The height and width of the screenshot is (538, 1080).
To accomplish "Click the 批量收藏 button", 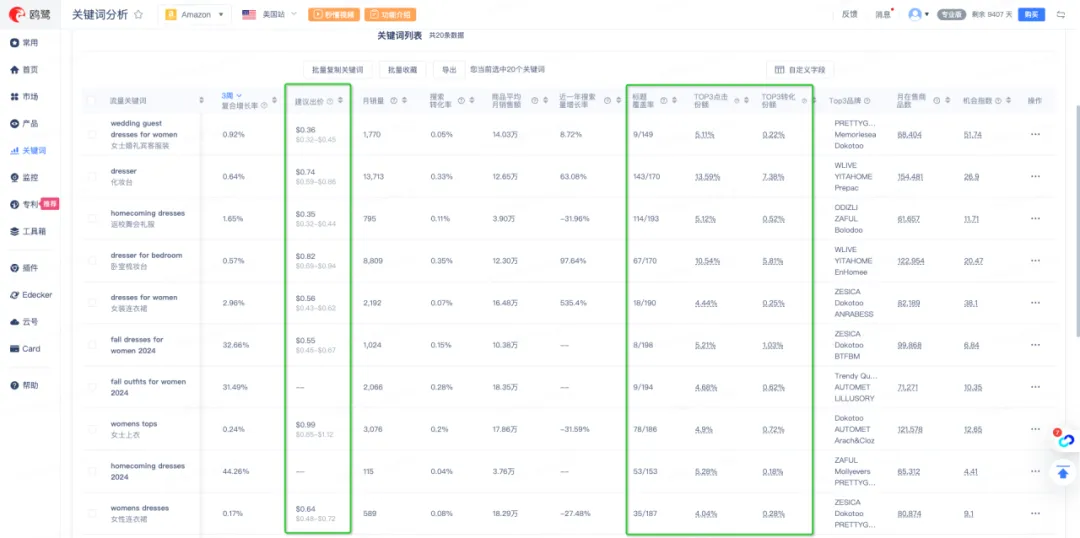I will (x=402, y=70).
